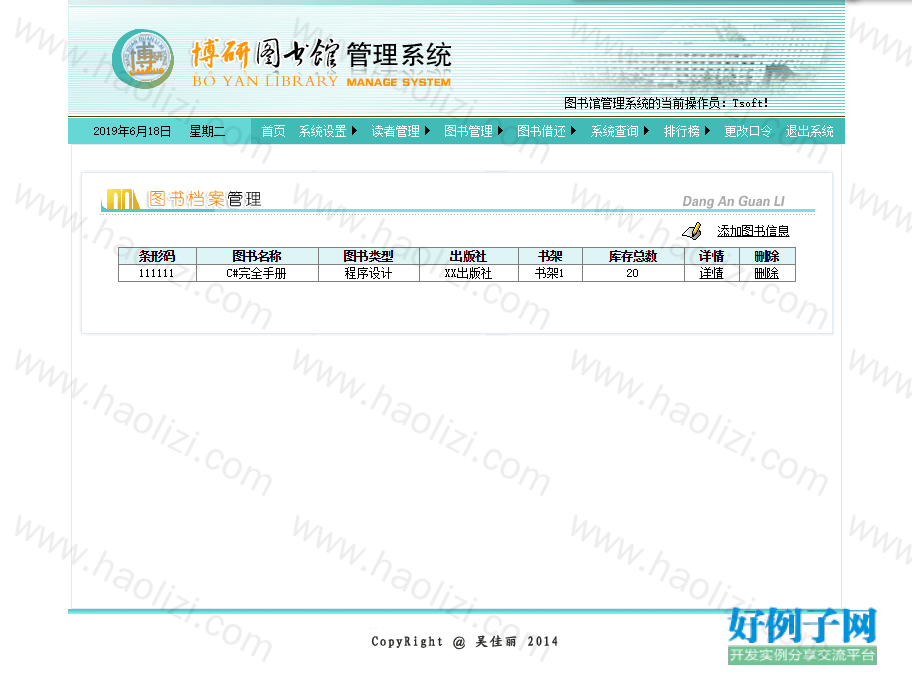Select the 书架1 shelf cell
The image size is (912, 675).
point(550,273)
